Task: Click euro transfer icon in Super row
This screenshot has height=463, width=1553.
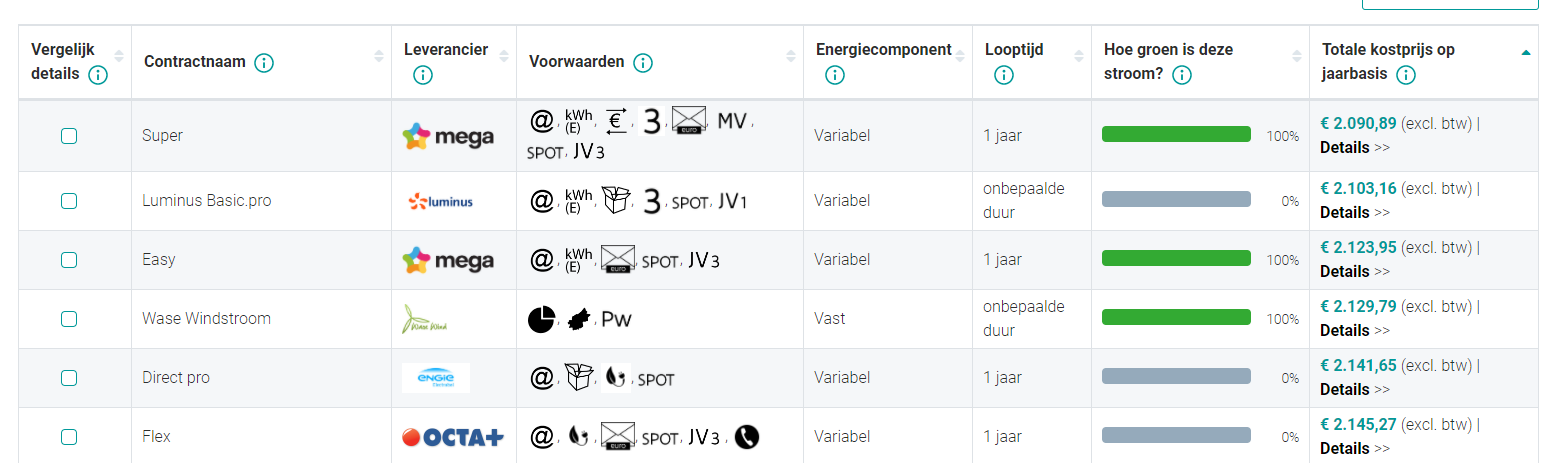Action: [617, 122]
